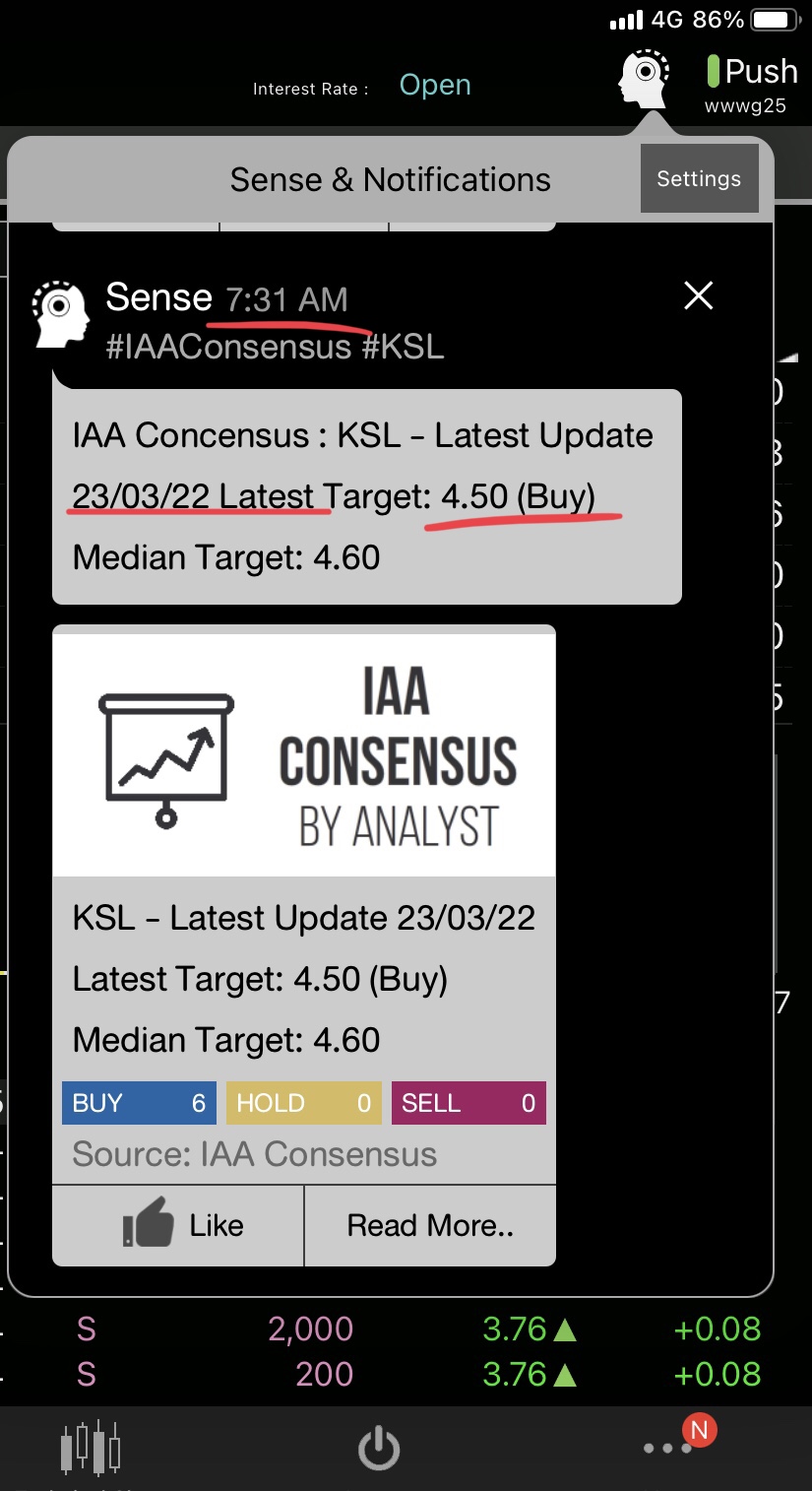Open the Sense head icon in top bar
The height and width of the screenshot is (1491, 812).
645,79
